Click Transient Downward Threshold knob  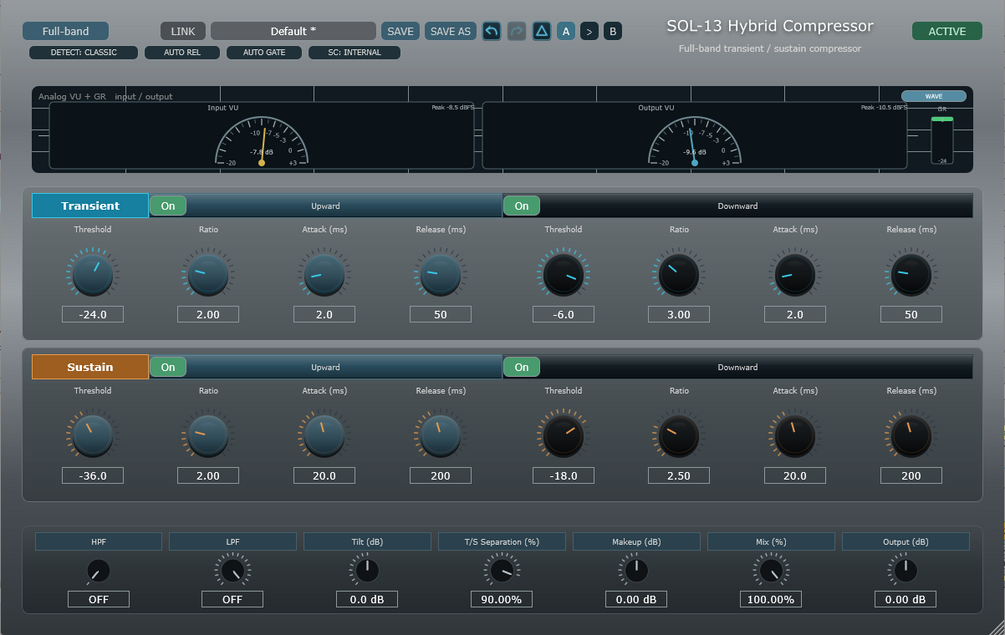563,274
